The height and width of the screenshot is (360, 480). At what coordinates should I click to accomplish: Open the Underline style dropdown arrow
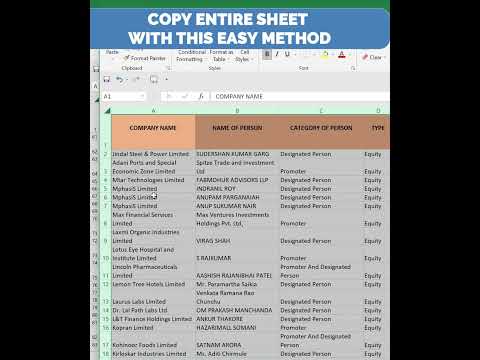point(295,55)
